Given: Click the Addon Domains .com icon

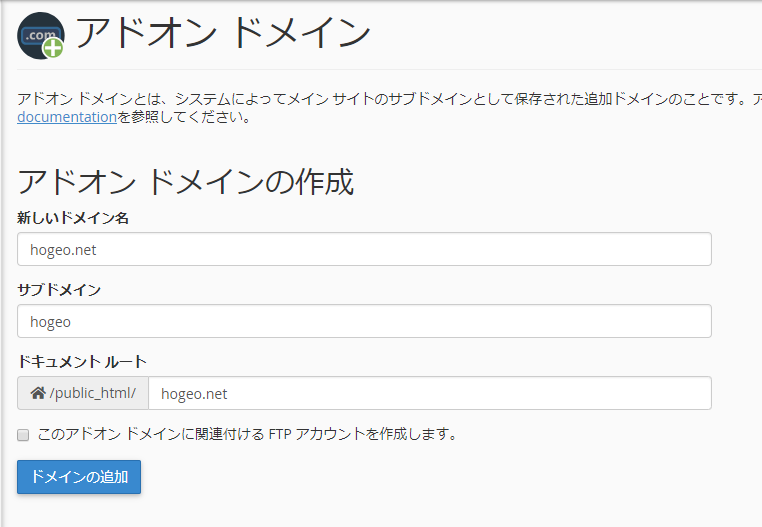Looking at the screenshot, I should tap(41, 35).
